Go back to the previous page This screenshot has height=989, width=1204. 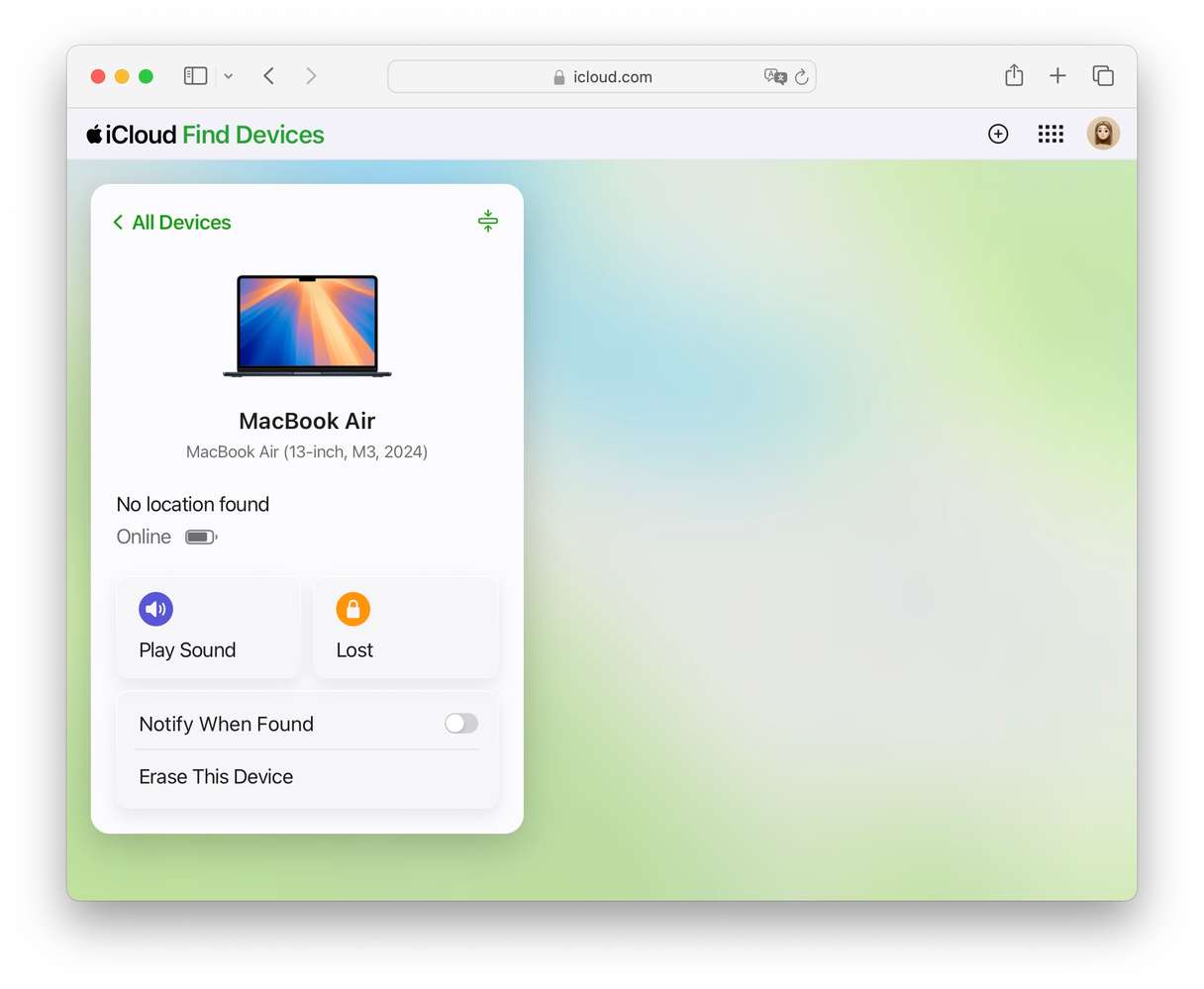click(268, 76)
